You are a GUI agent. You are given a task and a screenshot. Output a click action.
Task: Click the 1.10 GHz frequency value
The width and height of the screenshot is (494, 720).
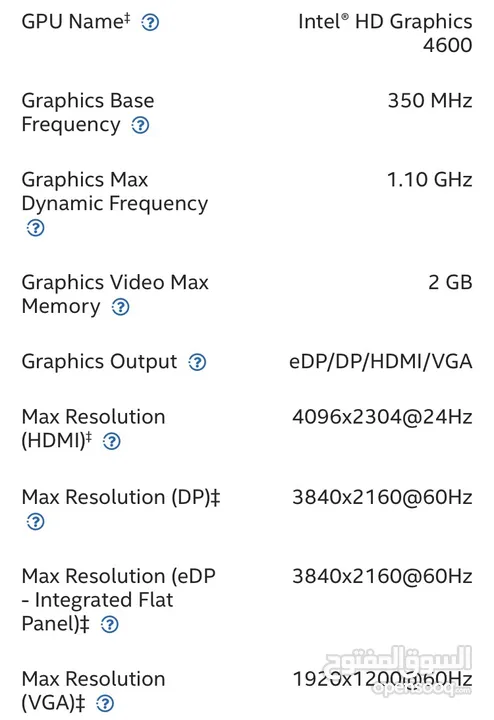point(429,180)
